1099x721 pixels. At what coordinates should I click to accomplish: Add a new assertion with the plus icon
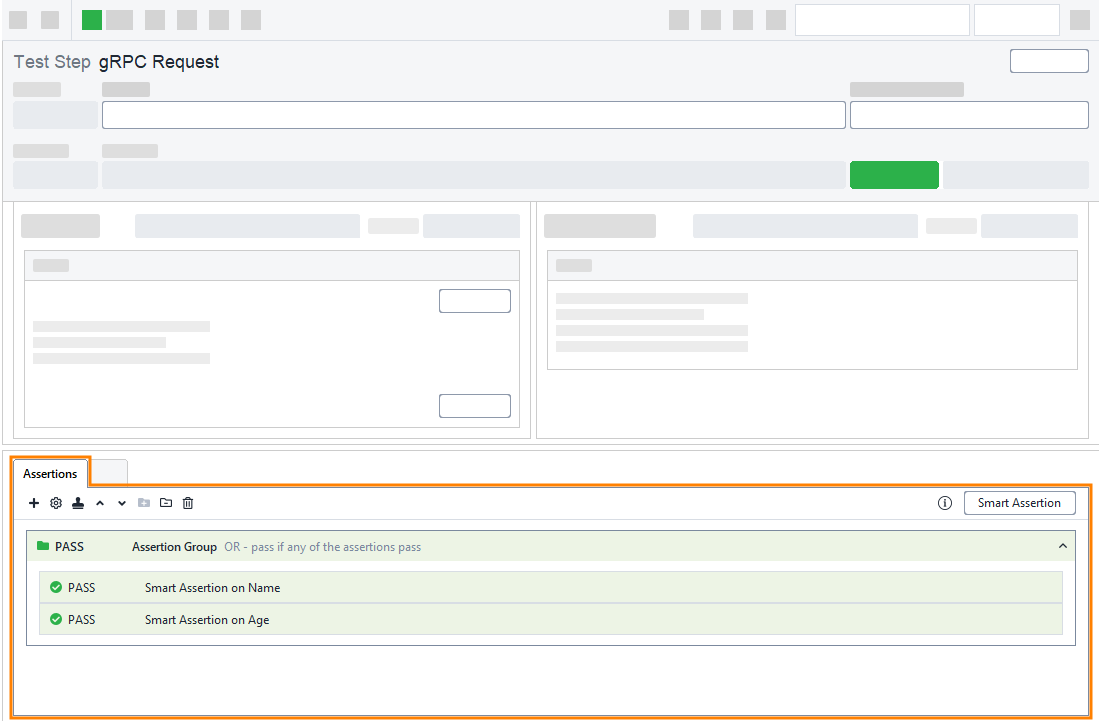tap(34, 503)
